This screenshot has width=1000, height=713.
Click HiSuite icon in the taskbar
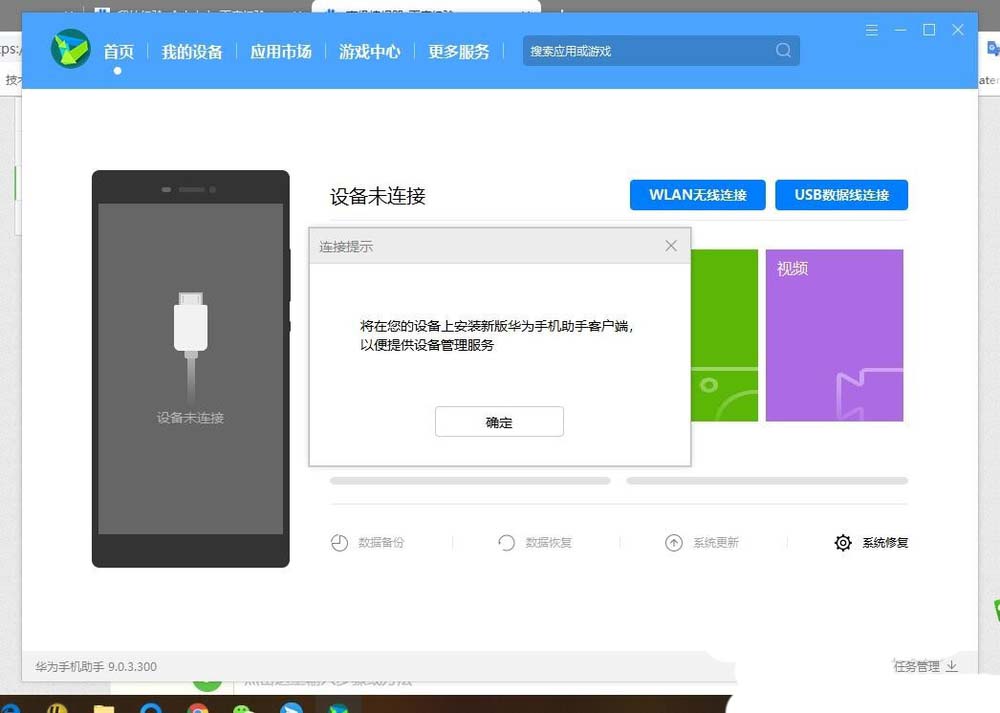[339, 708]
